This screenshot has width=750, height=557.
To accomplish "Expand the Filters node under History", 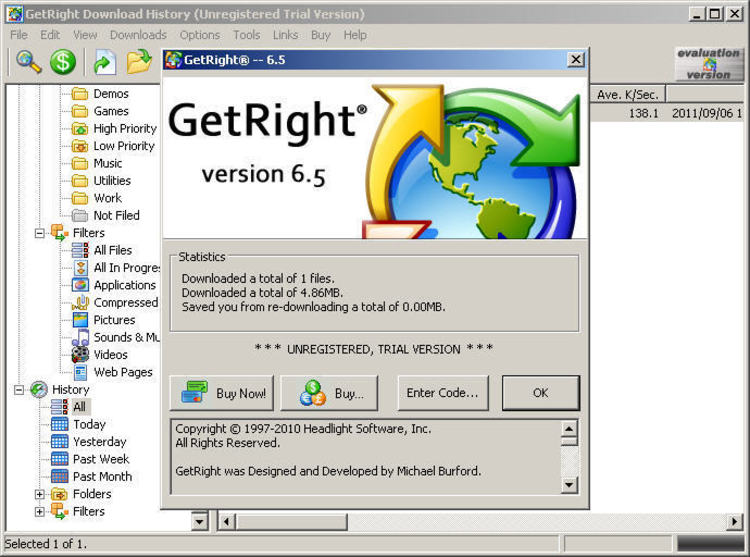I will coord(40,512).
